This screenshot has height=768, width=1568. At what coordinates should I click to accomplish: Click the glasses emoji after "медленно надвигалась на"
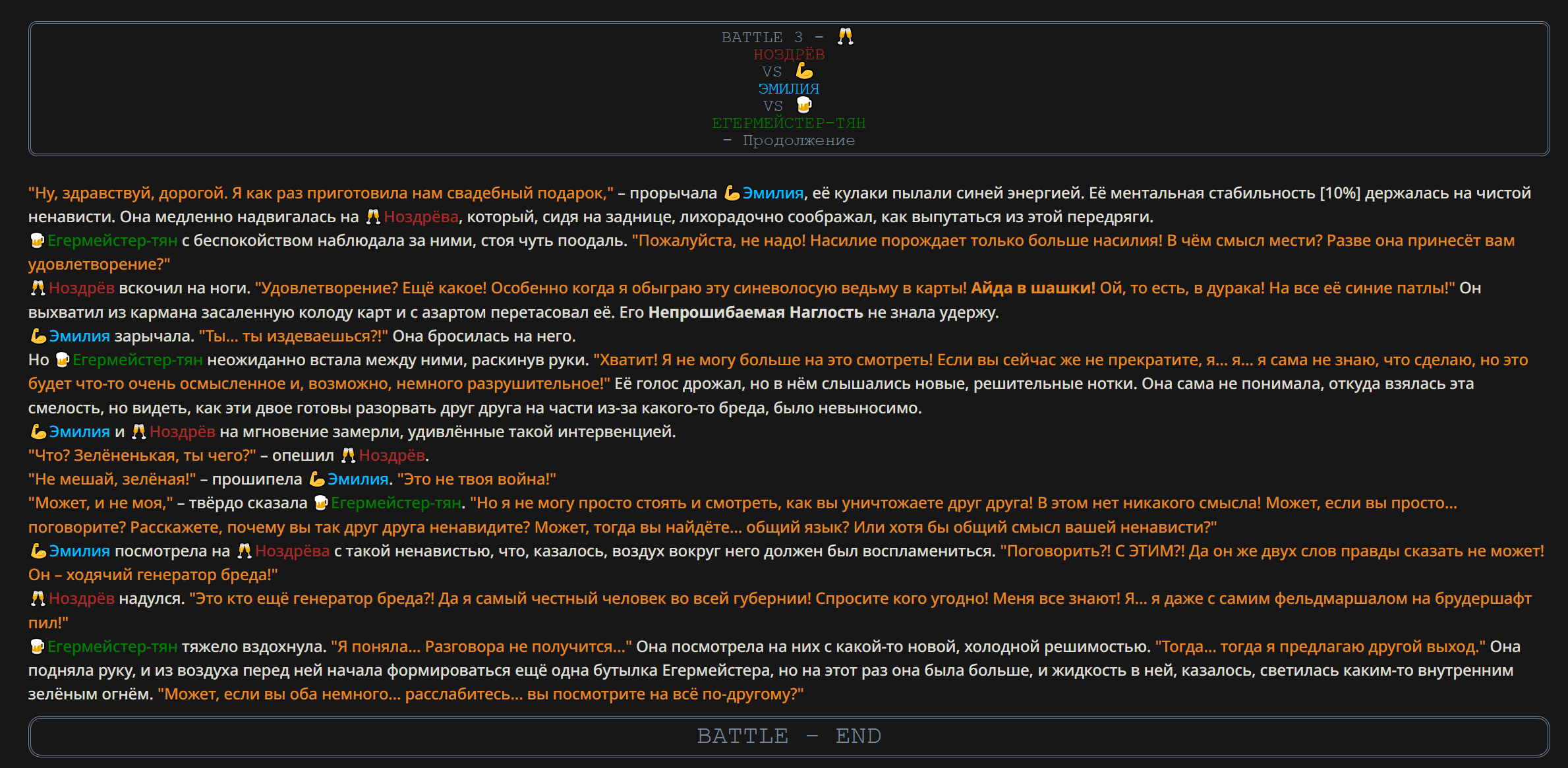373,217
